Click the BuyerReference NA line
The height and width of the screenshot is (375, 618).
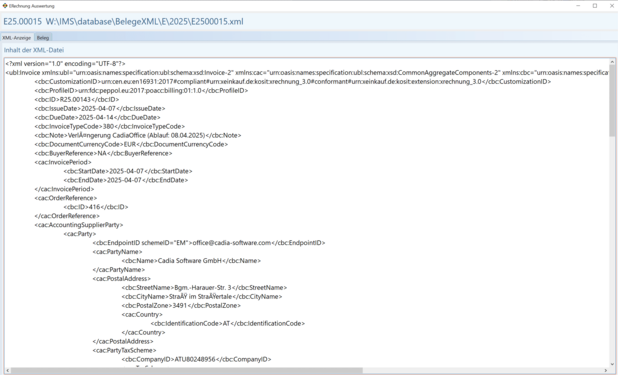(x=103, y=153)
